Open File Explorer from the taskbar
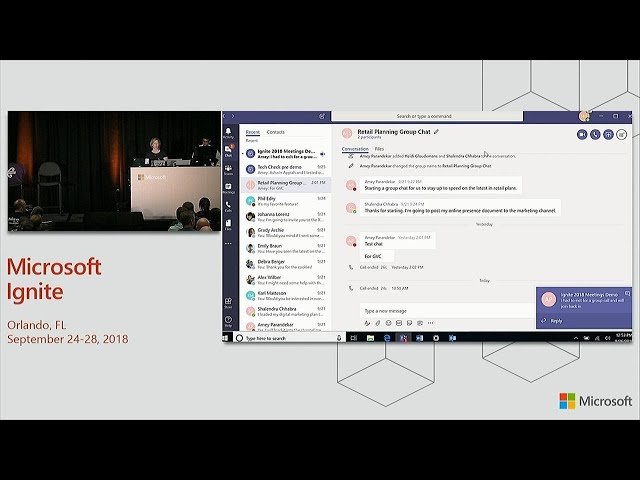This screenshot has height=480, width=640. (x=370, y=338)
